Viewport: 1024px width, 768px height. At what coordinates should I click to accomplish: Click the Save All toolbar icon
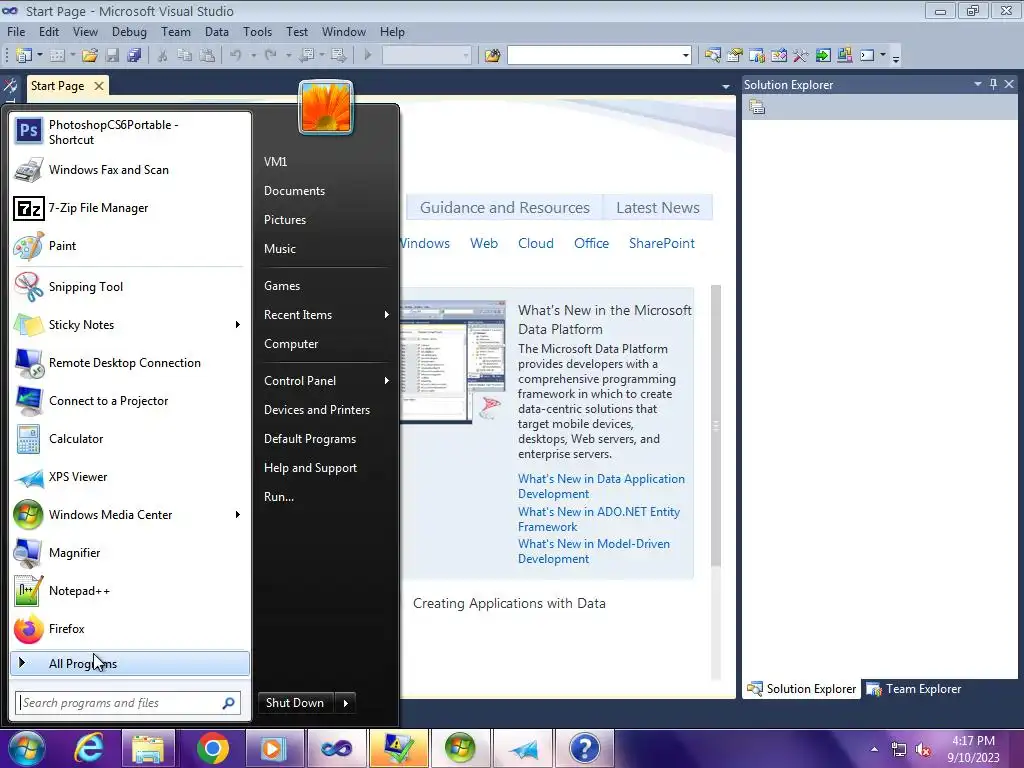[x=135, y=56]
